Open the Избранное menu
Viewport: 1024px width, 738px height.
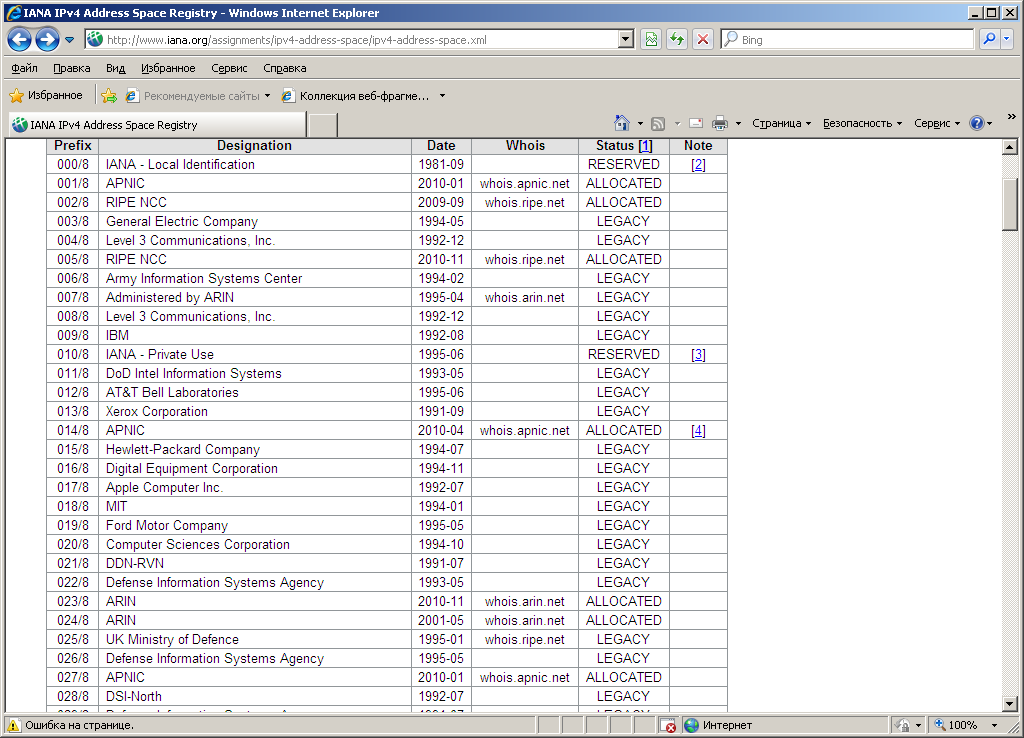click(x=168, y=68)
